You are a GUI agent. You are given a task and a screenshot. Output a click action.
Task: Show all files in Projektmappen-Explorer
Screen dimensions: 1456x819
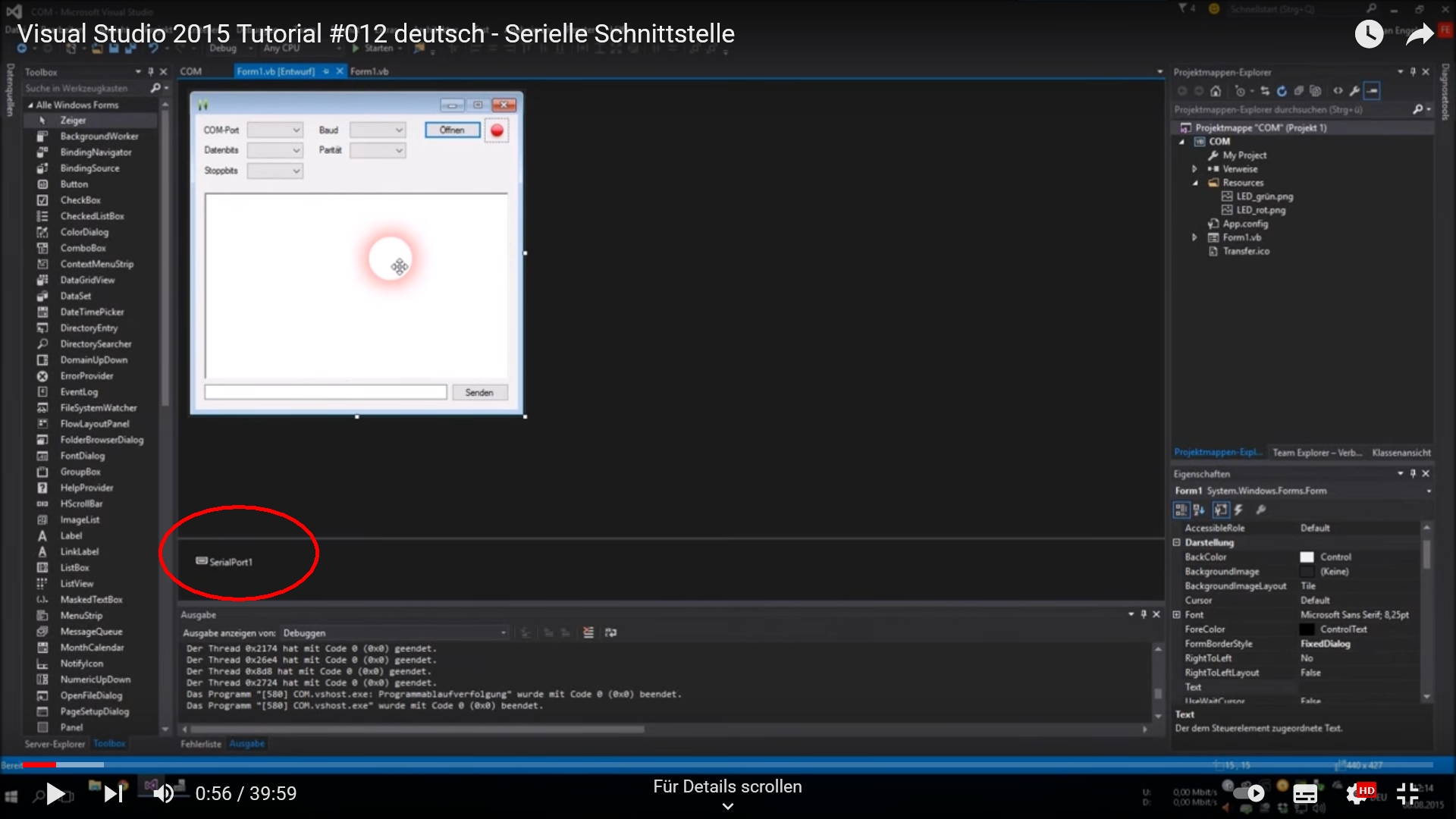click(1315, 91)
